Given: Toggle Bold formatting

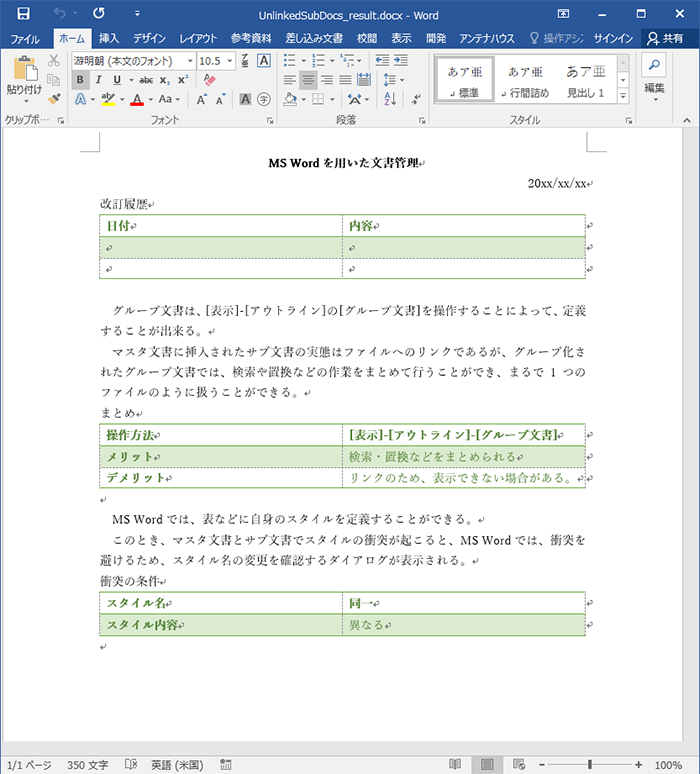Looking at the screenshot, I should [80, 80].
